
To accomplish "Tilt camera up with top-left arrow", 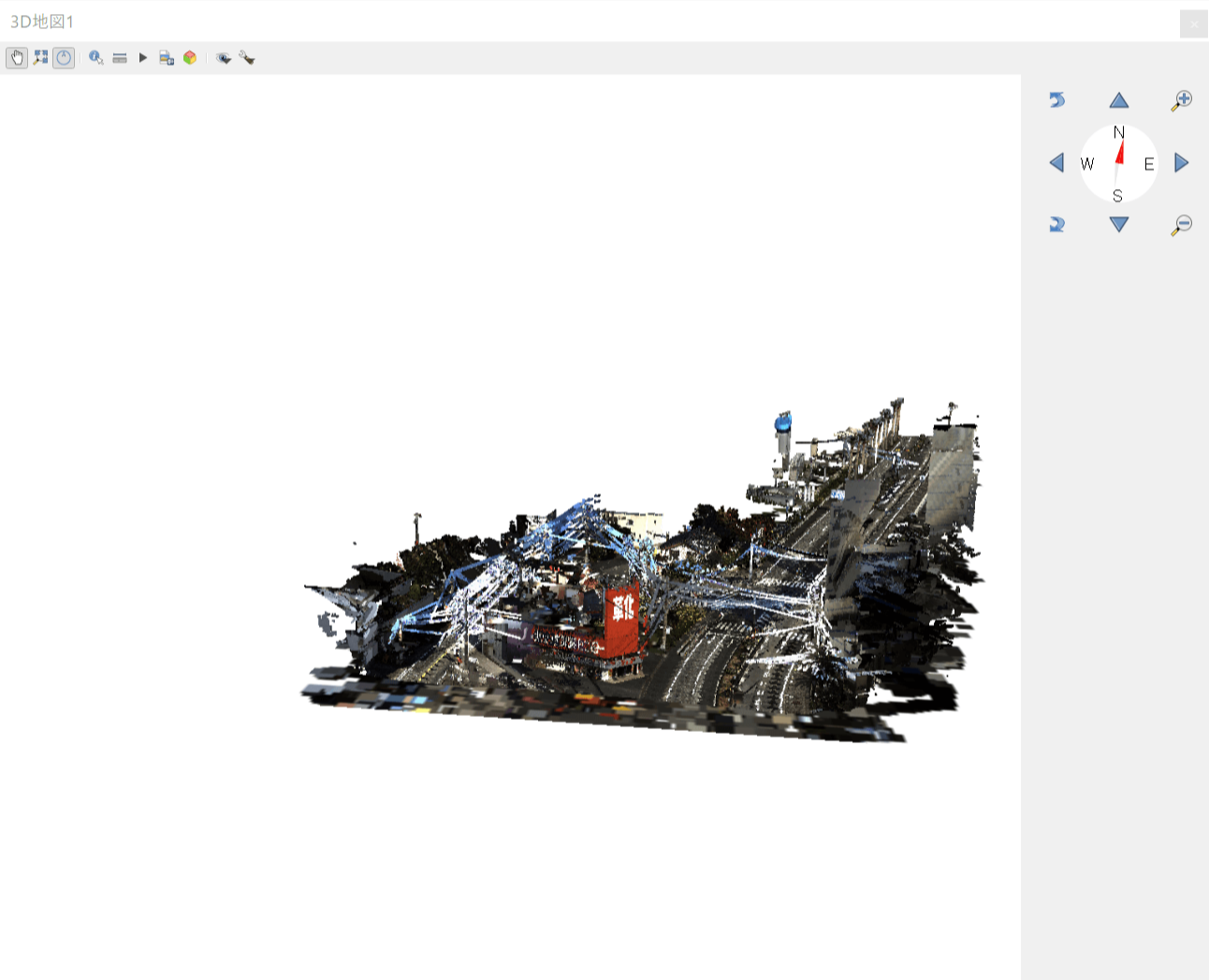I will coord(1057,100).
